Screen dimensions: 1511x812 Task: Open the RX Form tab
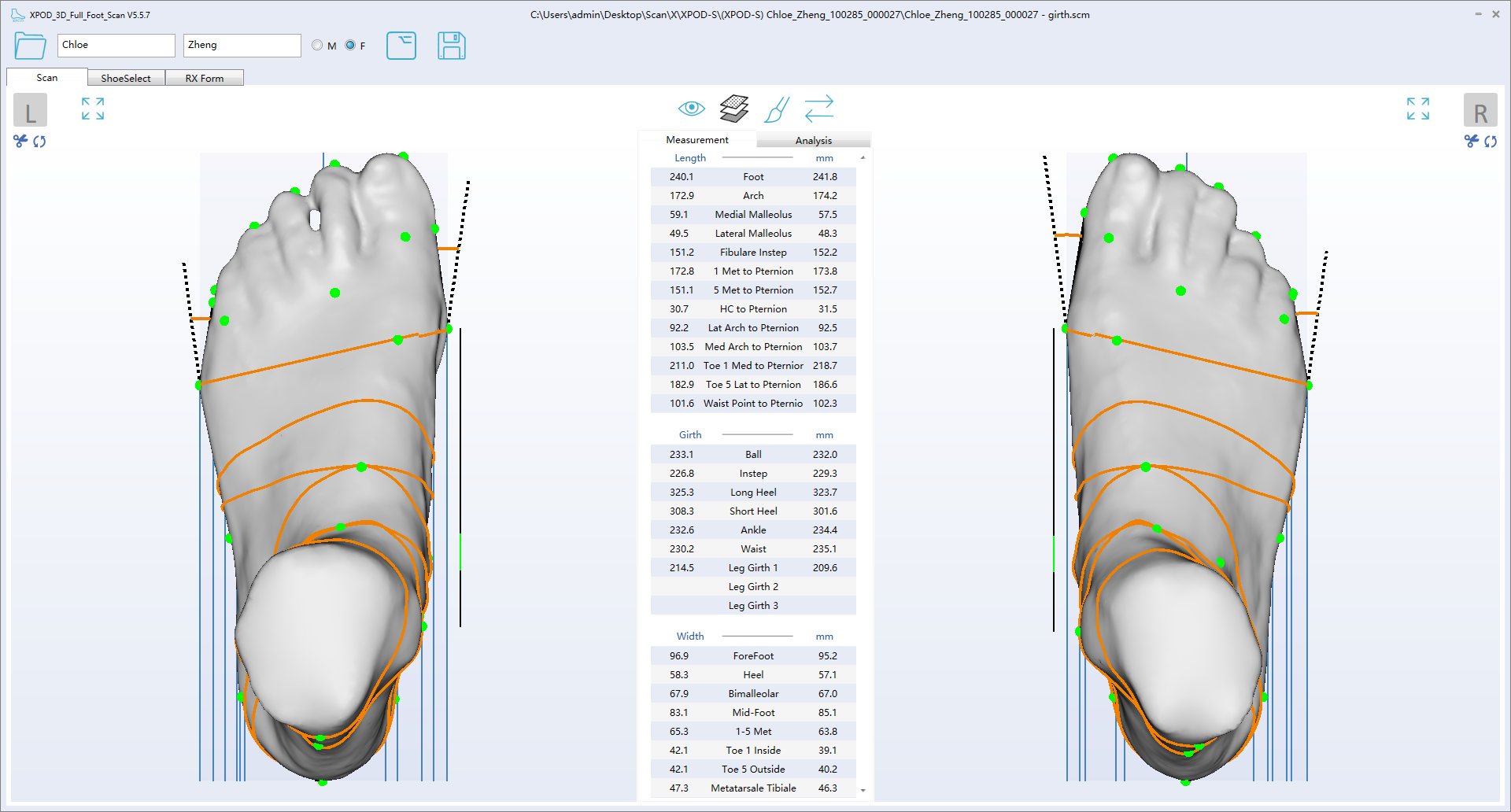205,78
